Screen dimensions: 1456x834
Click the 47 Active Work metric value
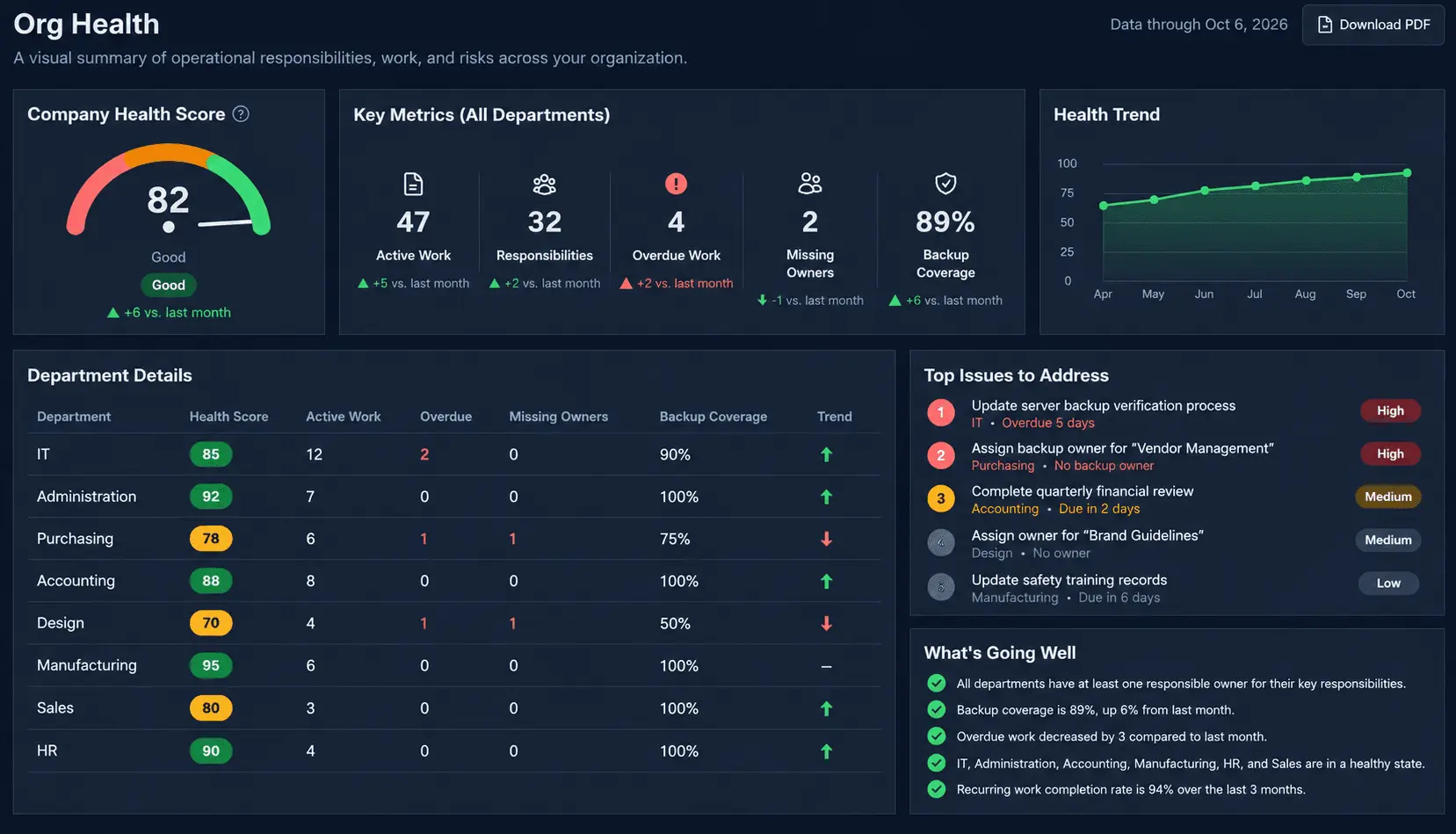413,222
